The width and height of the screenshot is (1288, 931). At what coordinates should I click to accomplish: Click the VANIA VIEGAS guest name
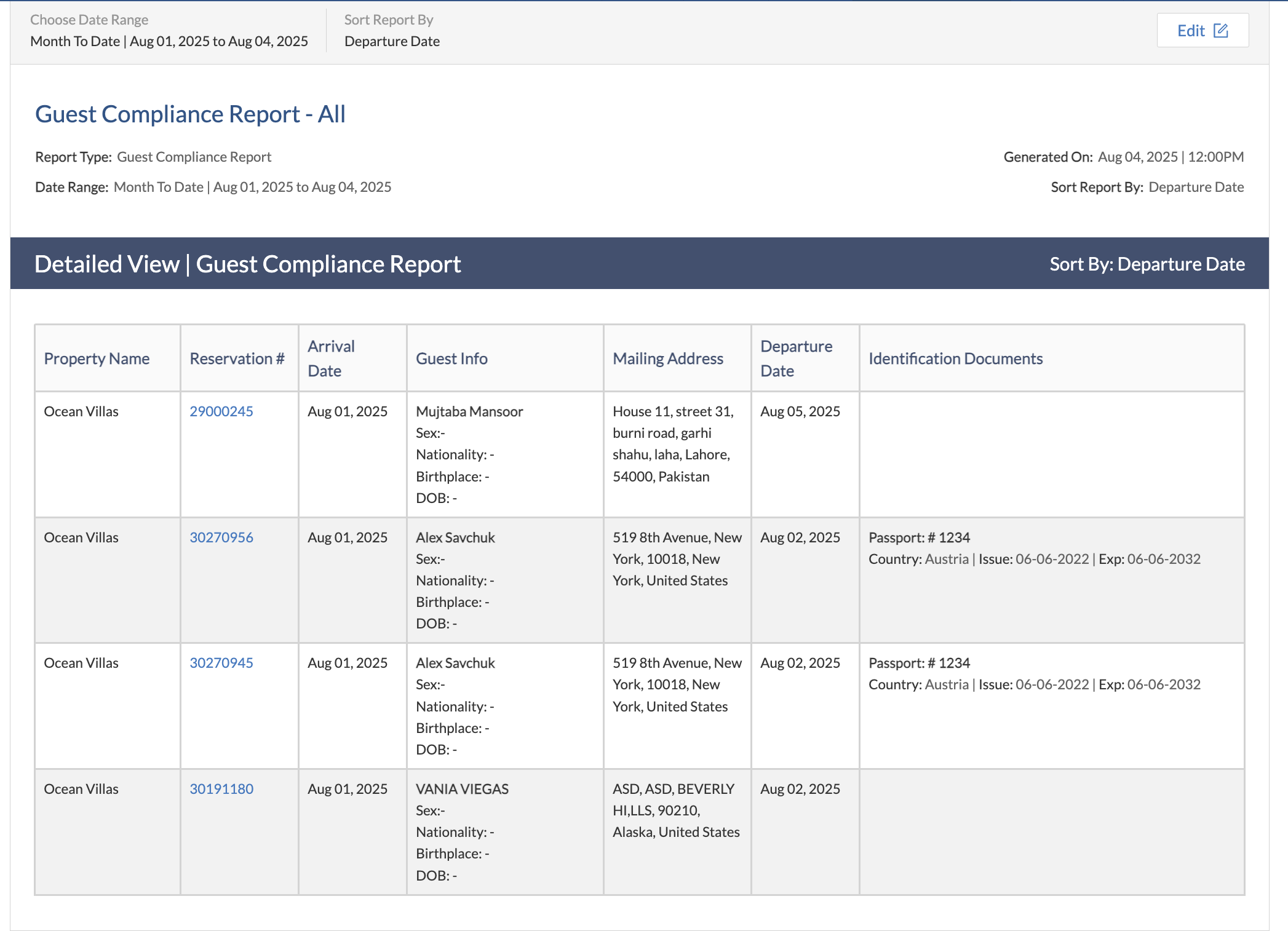(x=462, y=789)
